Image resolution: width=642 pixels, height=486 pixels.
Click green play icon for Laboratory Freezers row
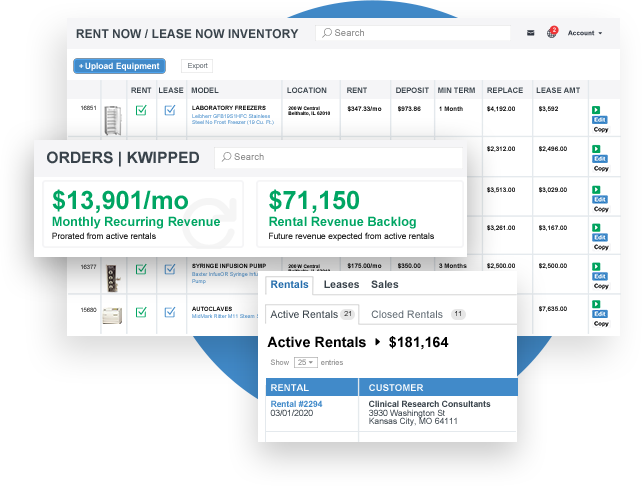[596, 111]
